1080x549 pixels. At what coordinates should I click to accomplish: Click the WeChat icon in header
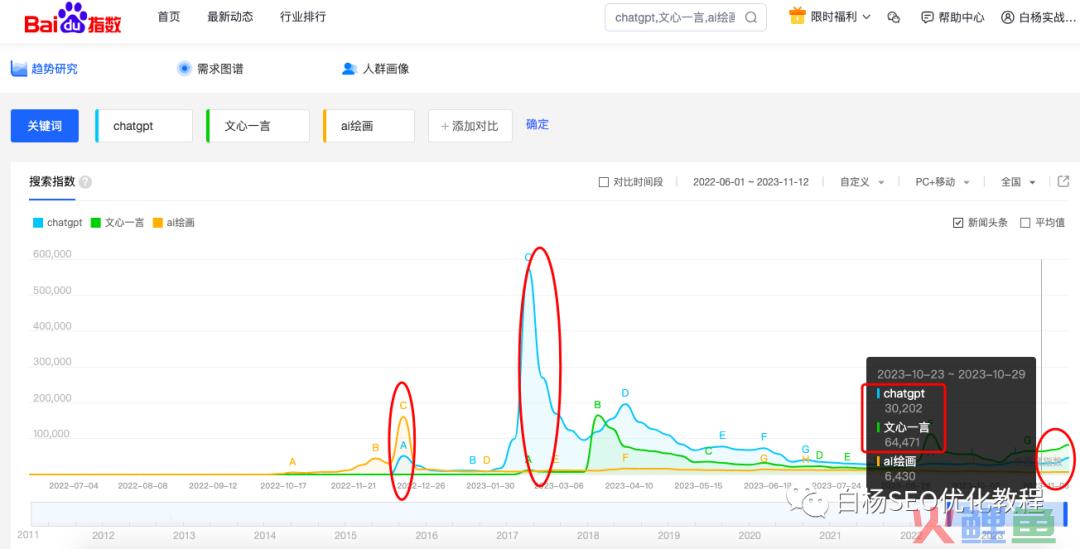pos(894,17)
